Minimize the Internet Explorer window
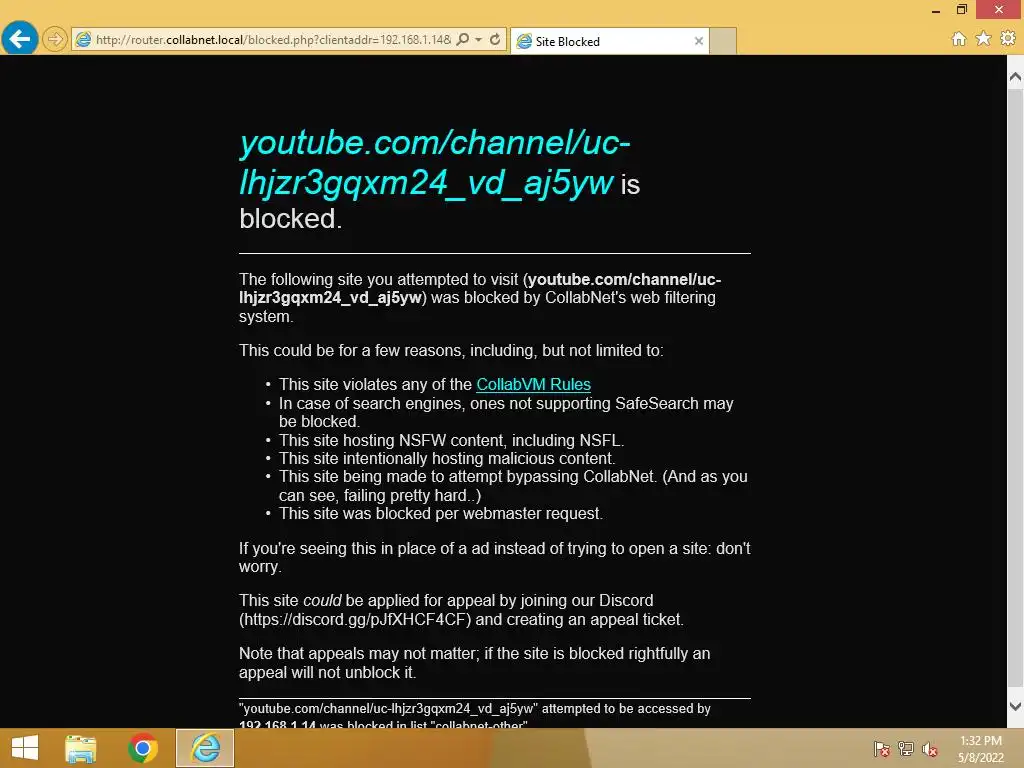This screenshot has height=768, width=1024. pyautogui.click(x=936, y=10)
